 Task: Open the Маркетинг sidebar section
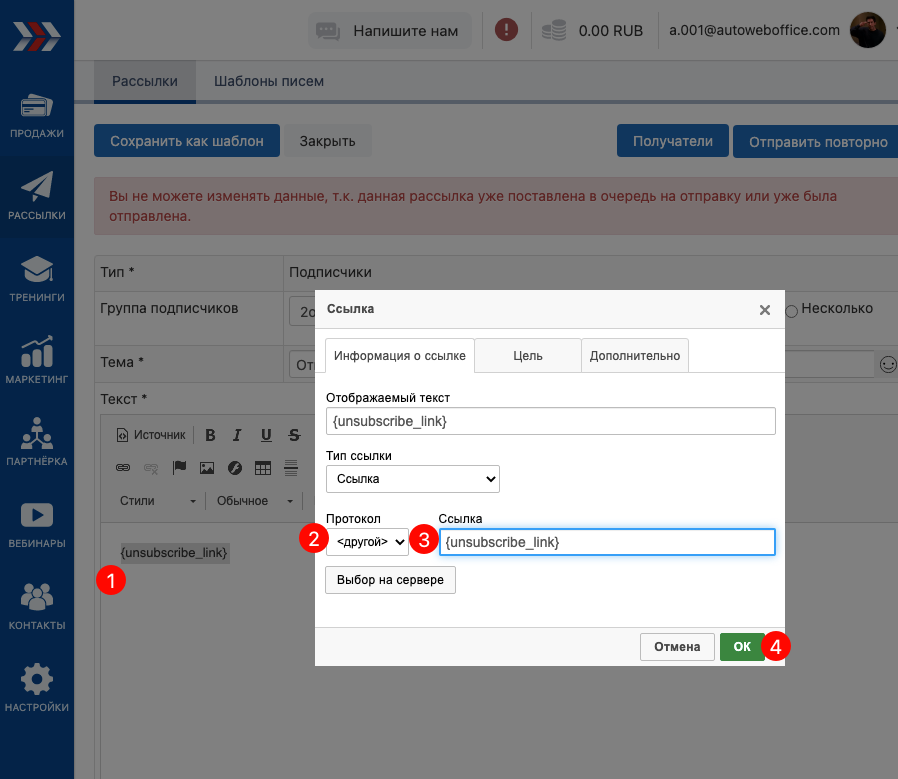point(37,361)
